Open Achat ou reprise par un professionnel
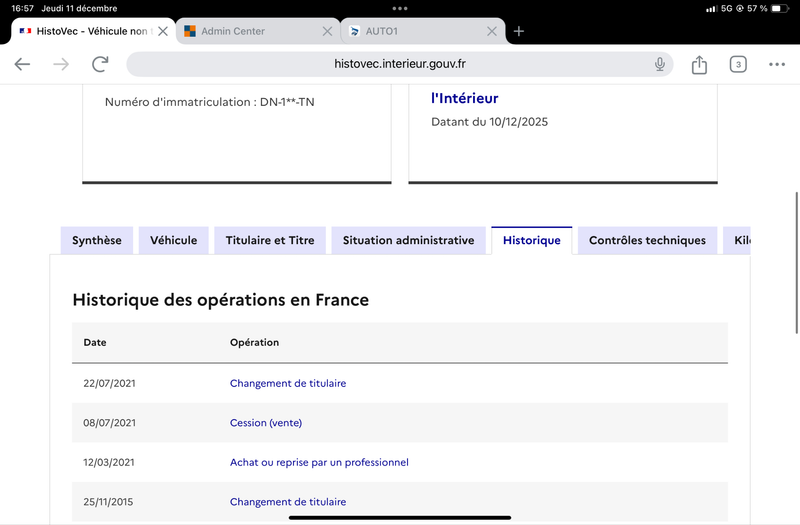The width and height of the screenshot is (800, 525). (319, 462)
